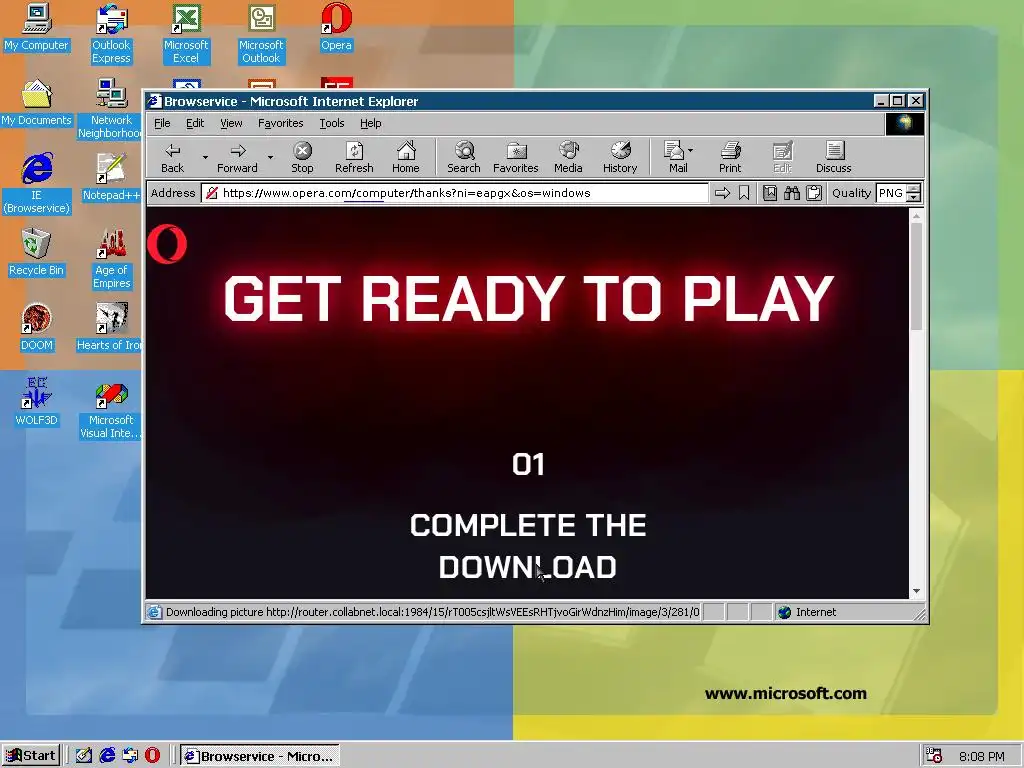The image size is (1024, 768).
Task: Click the Quality PNG value field
Action: (891, 193)
